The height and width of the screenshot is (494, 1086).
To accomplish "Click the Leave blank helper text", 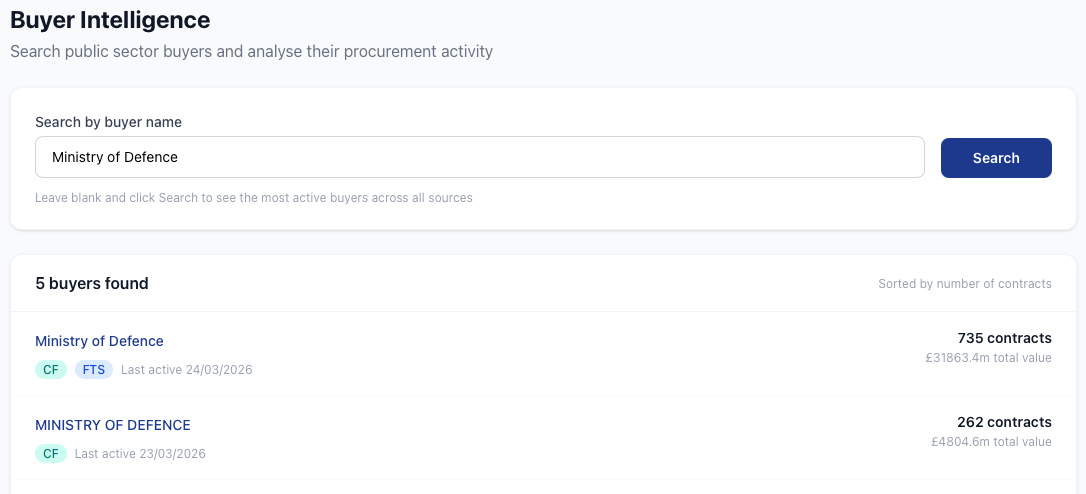I will point(253,198).
